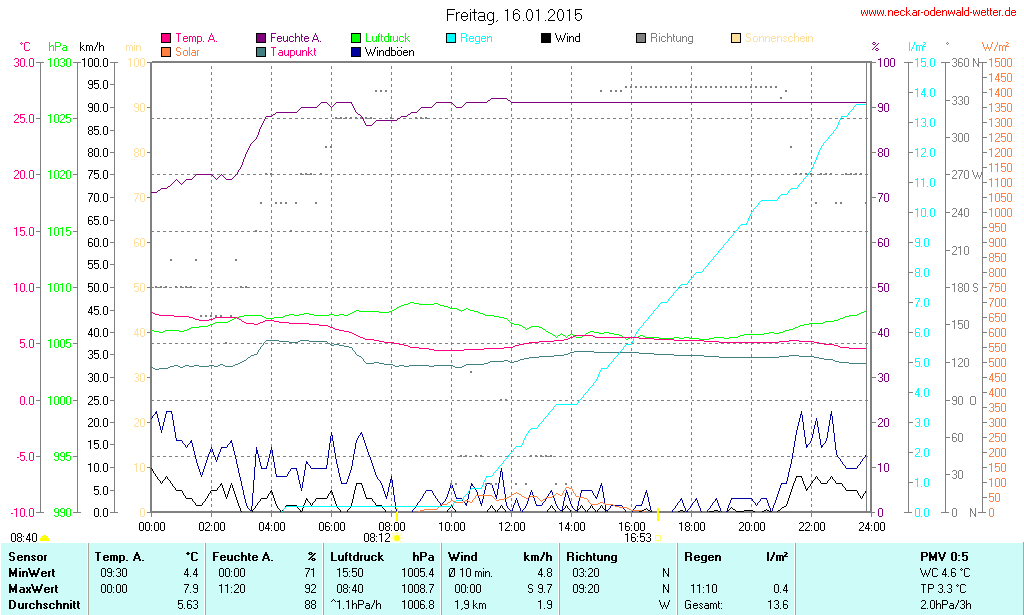Image resolution: width=1024 pixels, height=615 pixels.
Task: Click the pink Temp. A. legend square
Action: [x=166, y=38]
